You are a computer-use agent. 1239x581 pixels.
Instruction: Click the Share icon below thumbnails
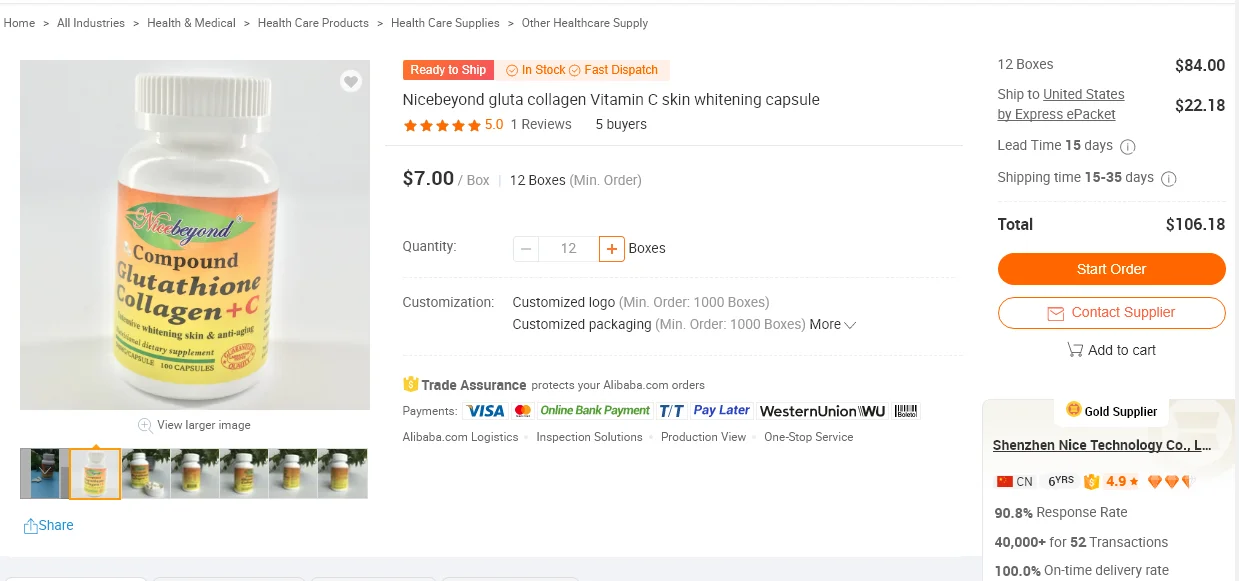[31, 526]
